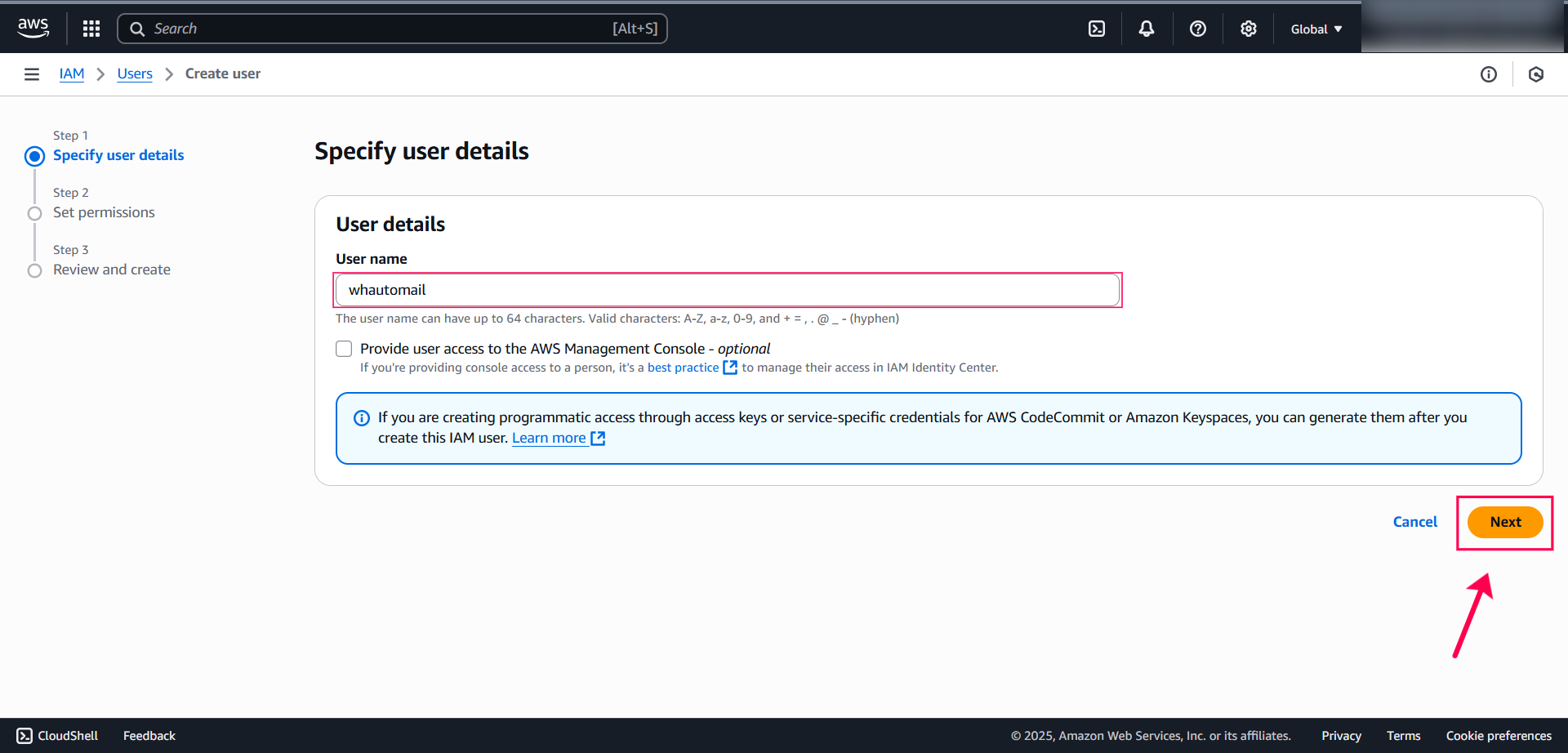The width and height of the screenshot is (1568, 753).
Task: Click the User name input field
Action: click(727, 290)
